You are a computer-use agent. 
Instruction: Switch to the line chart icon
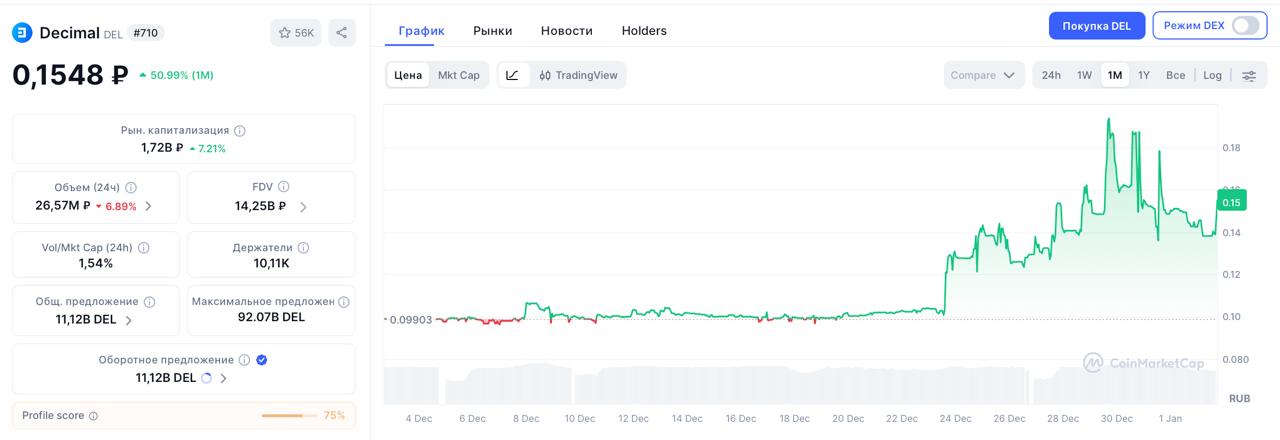[513, 75]
